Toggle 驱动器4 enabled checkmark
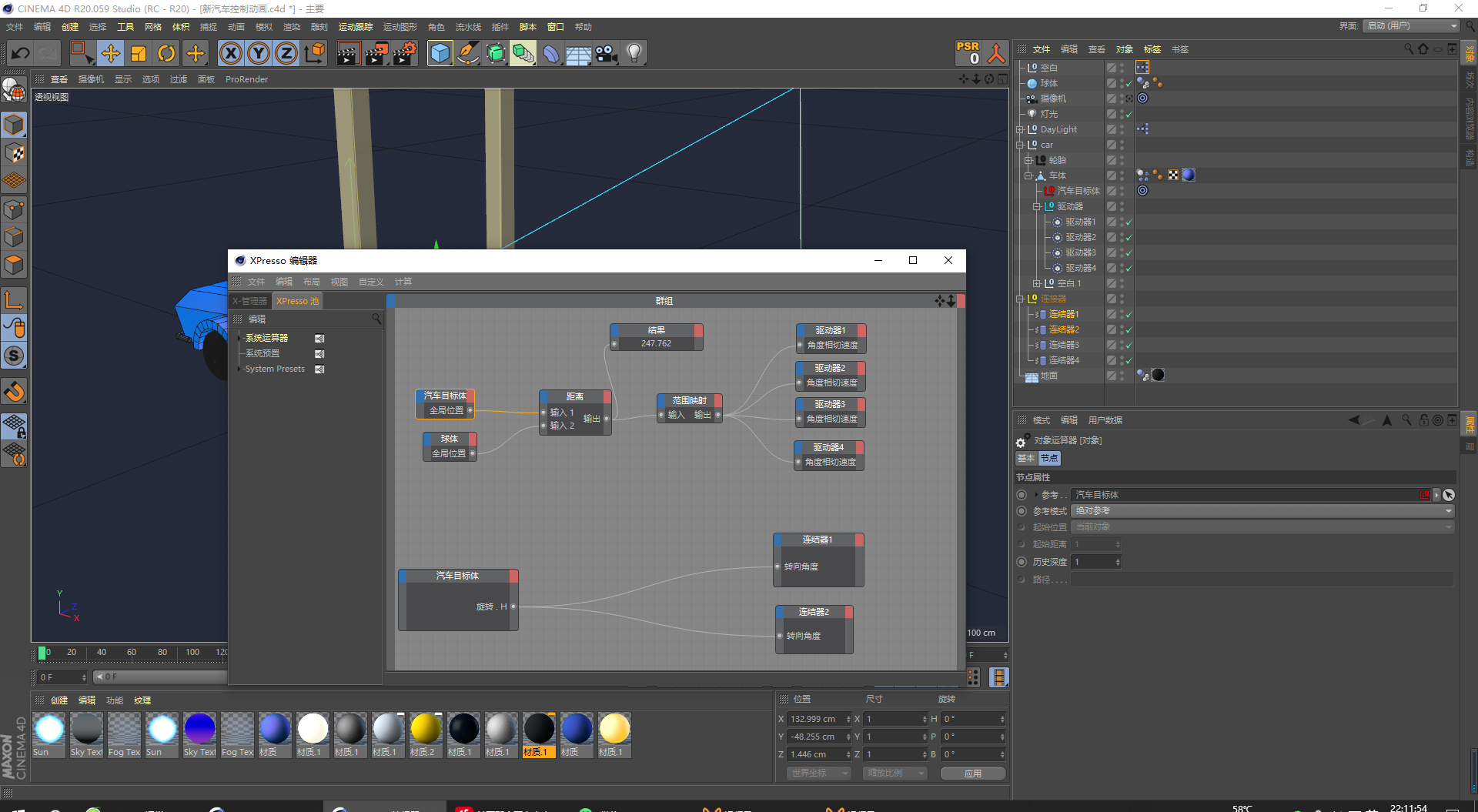Screen dimensions: 1478x812 [x=1129, y=269]
